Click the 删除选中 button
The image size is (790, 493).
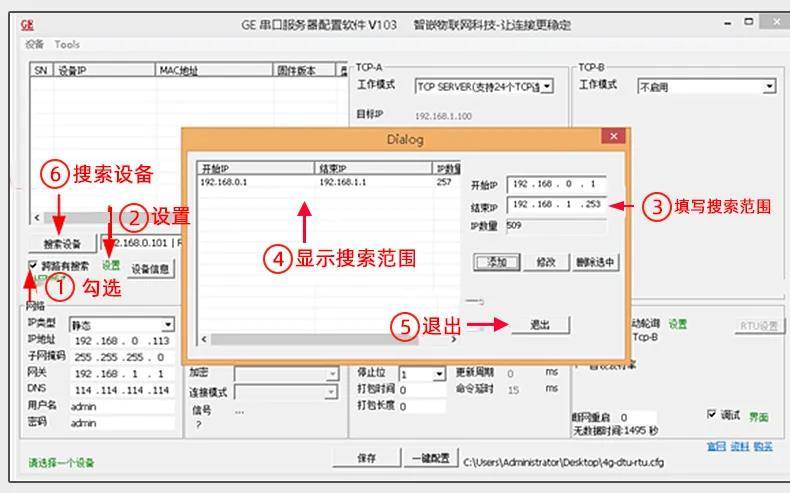point(596,262)
